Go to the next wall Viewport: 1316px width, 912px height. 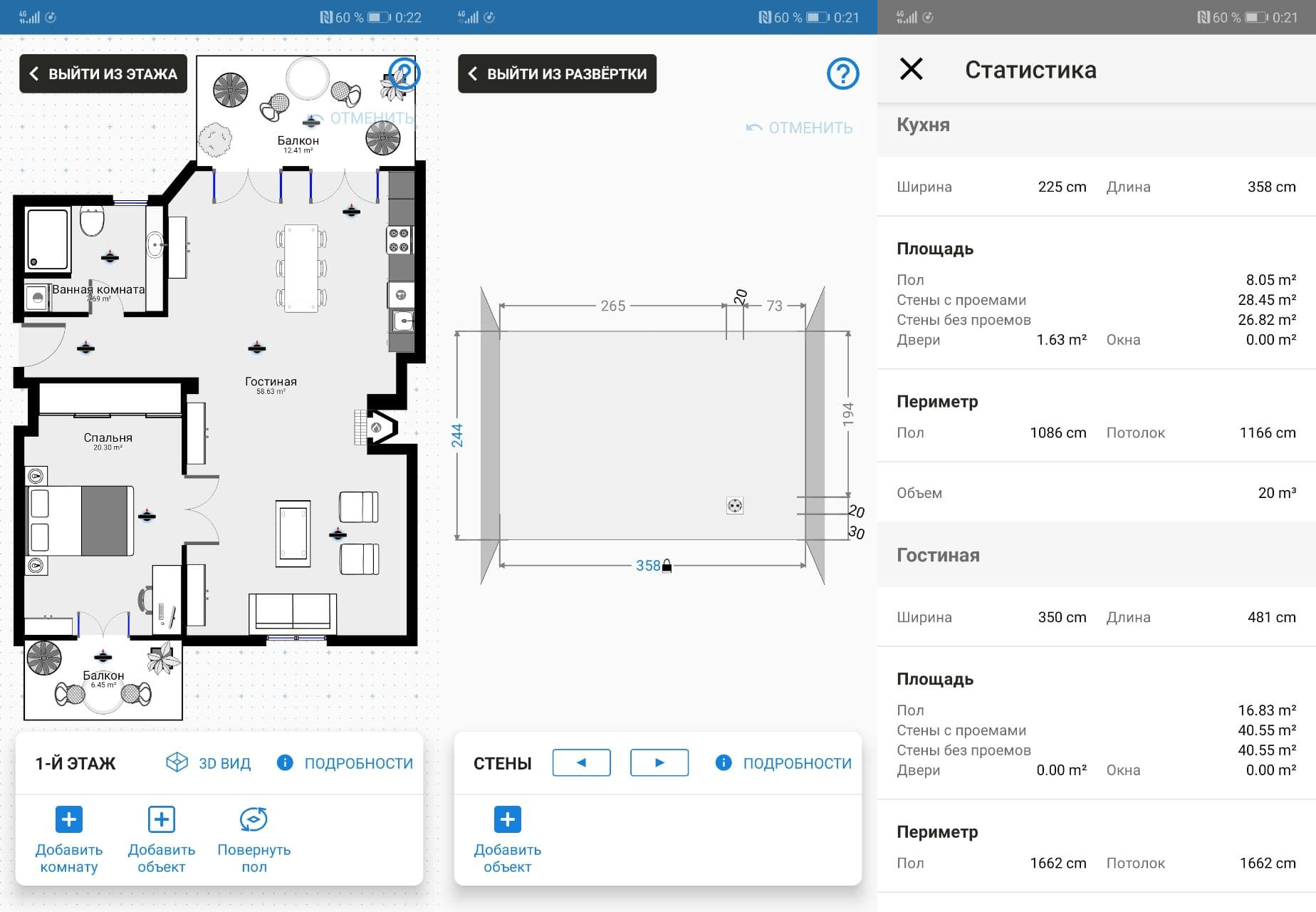coord(659,762)
